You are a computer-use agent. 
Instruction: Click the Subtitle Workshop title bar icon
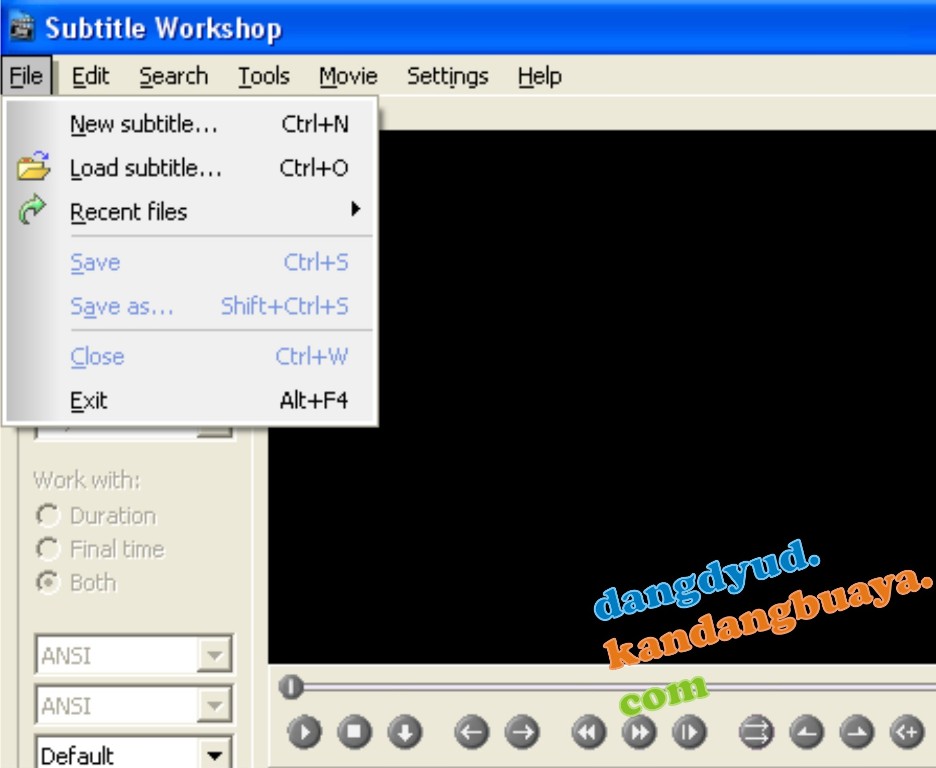tap(22, 27)
